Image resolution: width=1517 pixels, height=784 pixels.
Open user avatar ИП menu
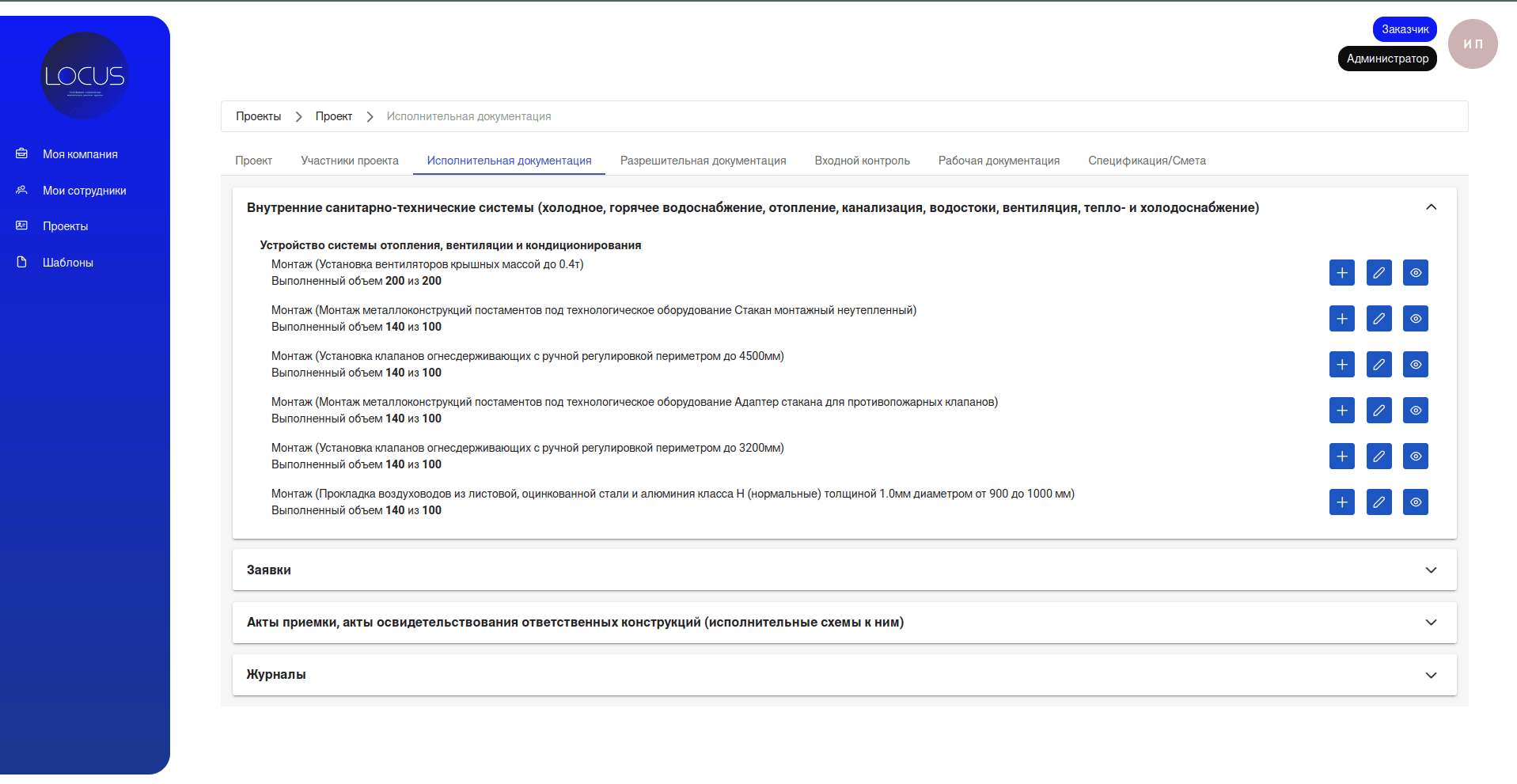(1472, 44)
